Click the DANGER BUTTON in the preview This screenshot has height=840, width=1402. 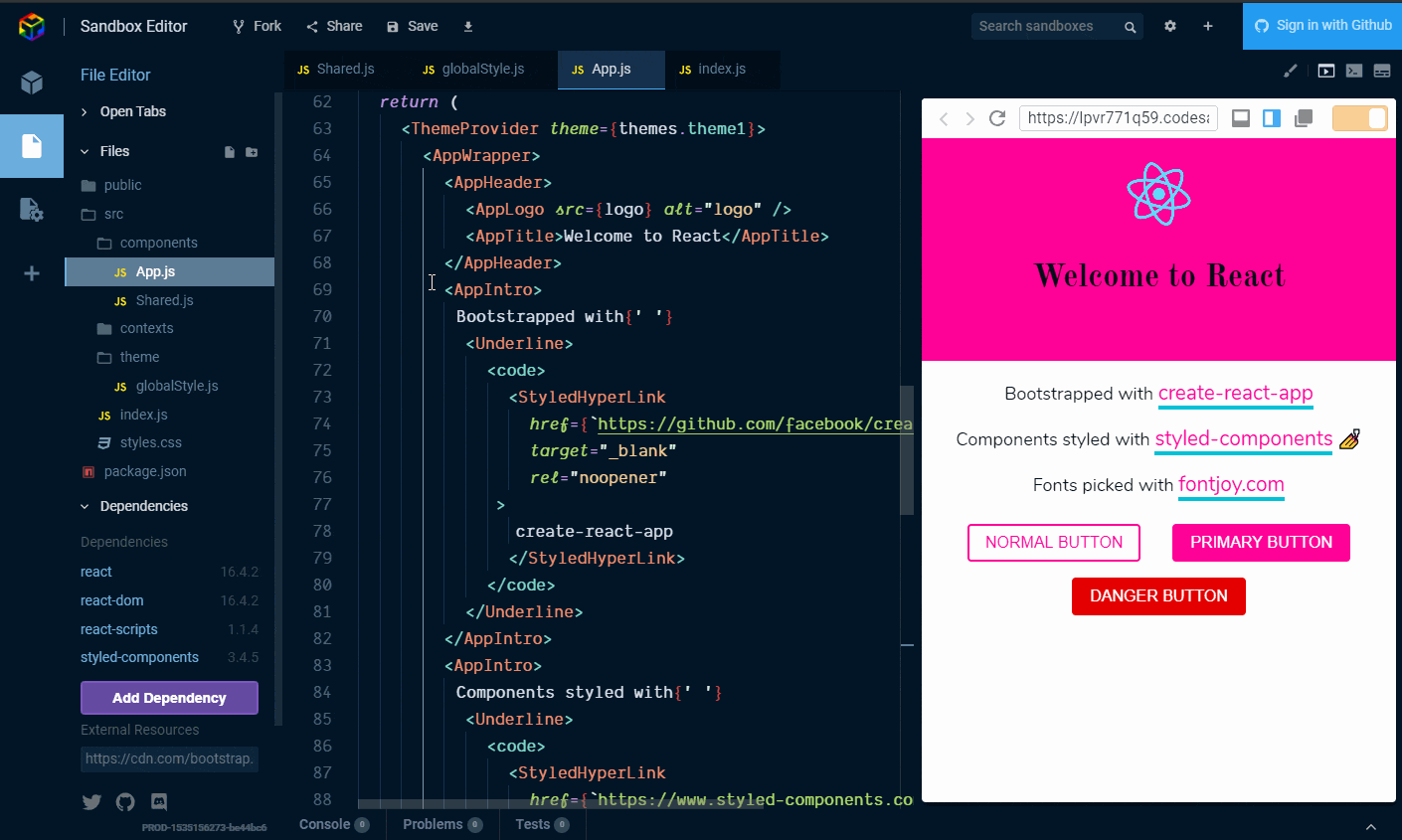click(x=1158, y=596)
